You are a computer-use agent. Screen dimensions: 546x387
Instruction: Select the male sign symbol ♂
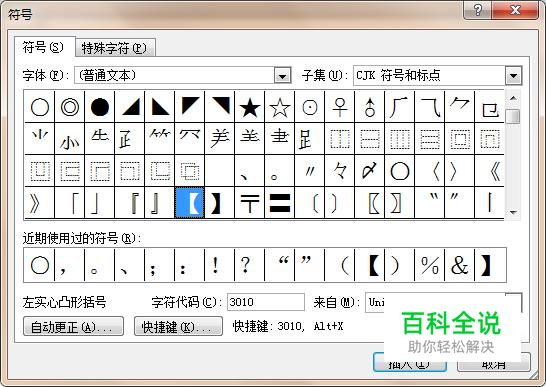[x=369, y=107]
